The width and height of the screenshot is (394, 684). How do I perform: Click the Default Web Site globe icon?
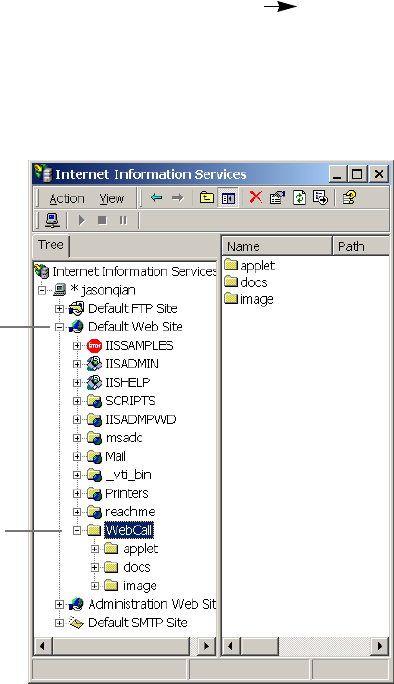(76, 327)
